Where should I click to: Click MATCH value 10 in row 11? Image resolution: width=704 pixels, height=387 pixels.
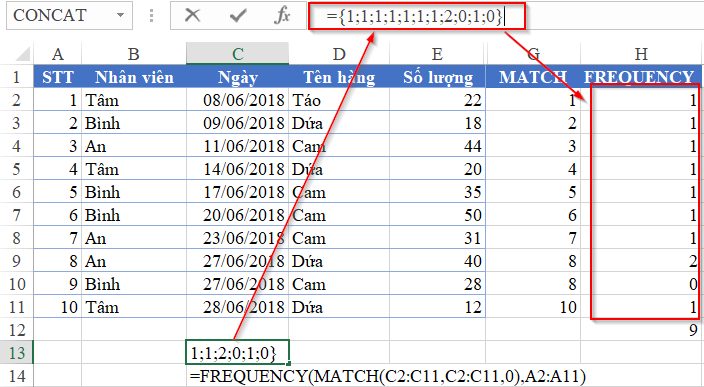point(533,307)
